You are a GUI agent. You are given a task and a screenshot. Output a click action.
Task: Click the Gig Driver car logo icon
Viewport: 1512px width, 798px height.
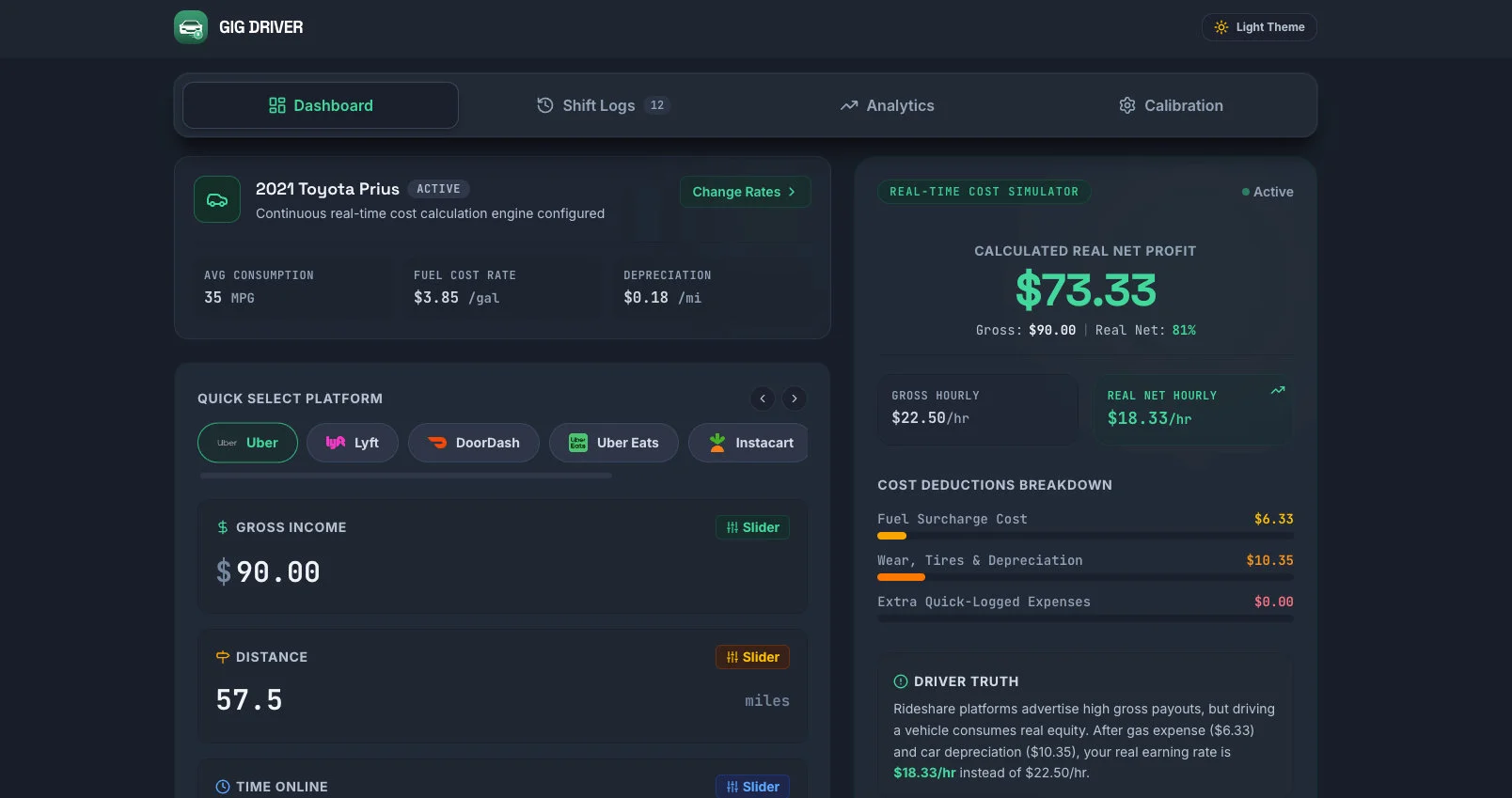click(191, 27)
